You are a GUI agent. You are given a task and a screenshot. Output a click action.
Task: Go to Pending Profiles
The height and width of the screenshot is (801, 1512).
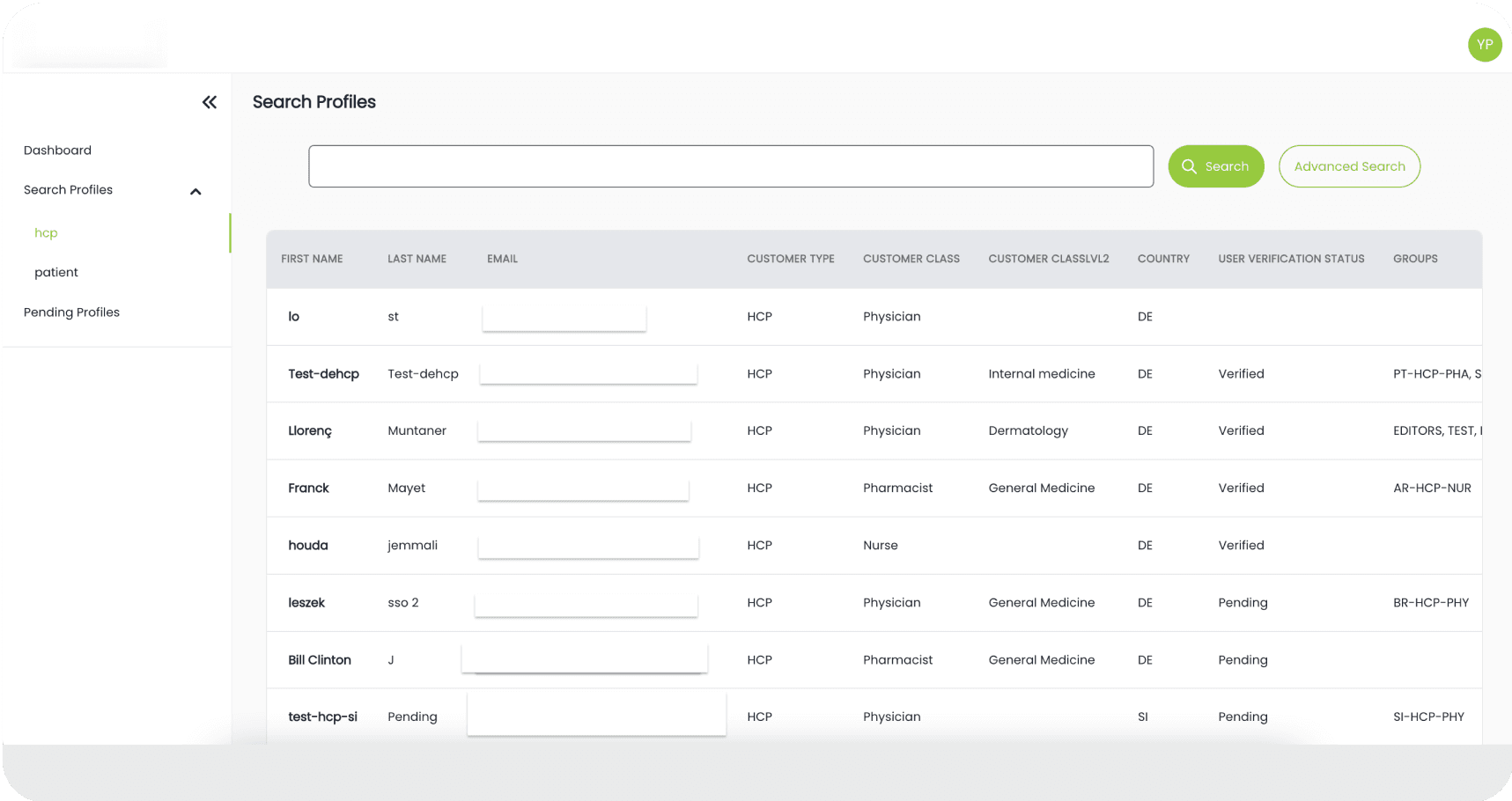[x=71, y=312]
